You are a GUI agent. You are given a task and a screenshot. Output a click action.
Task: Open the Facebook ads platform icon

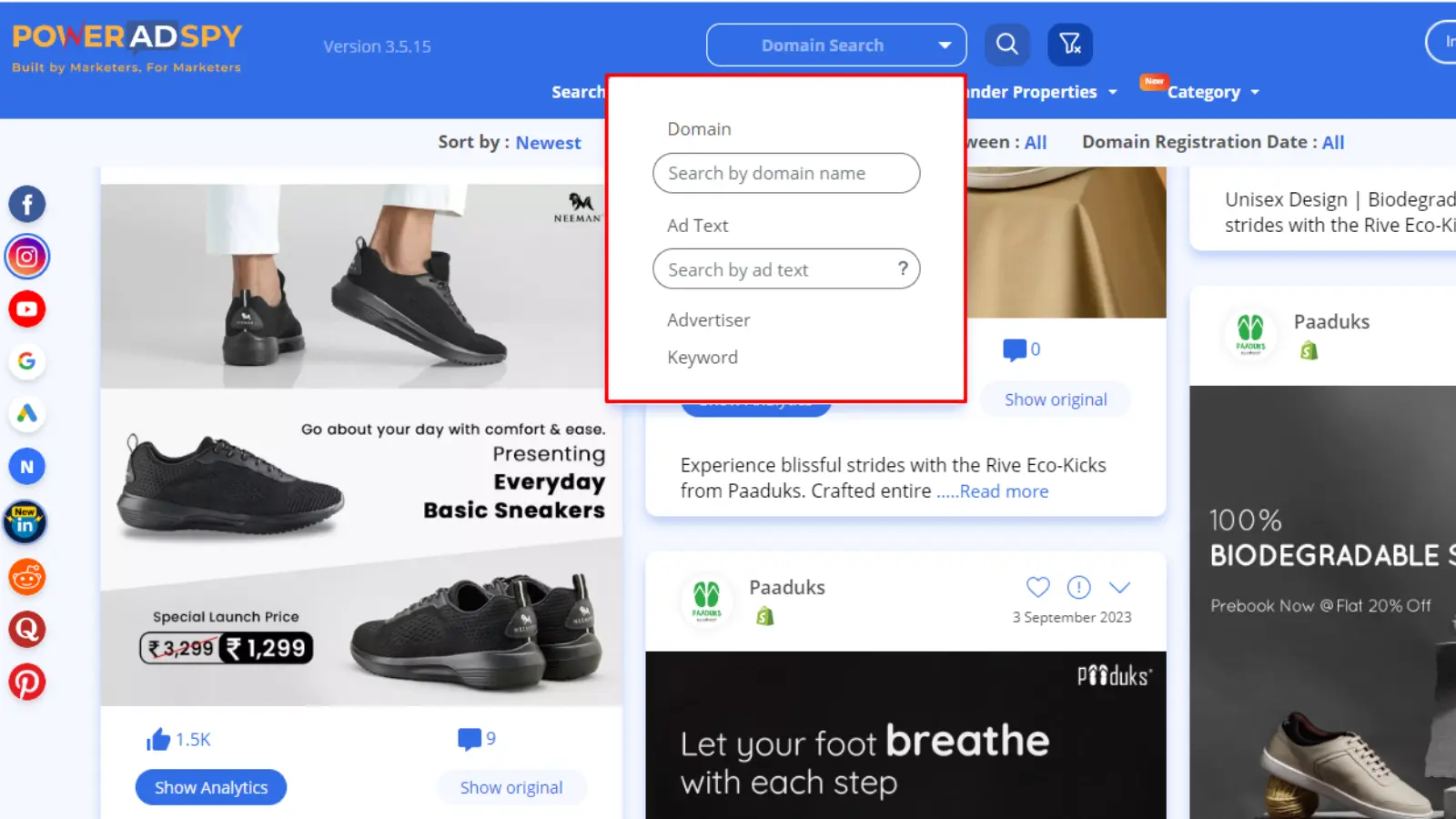pyautogui.click(x=27, y=204)
